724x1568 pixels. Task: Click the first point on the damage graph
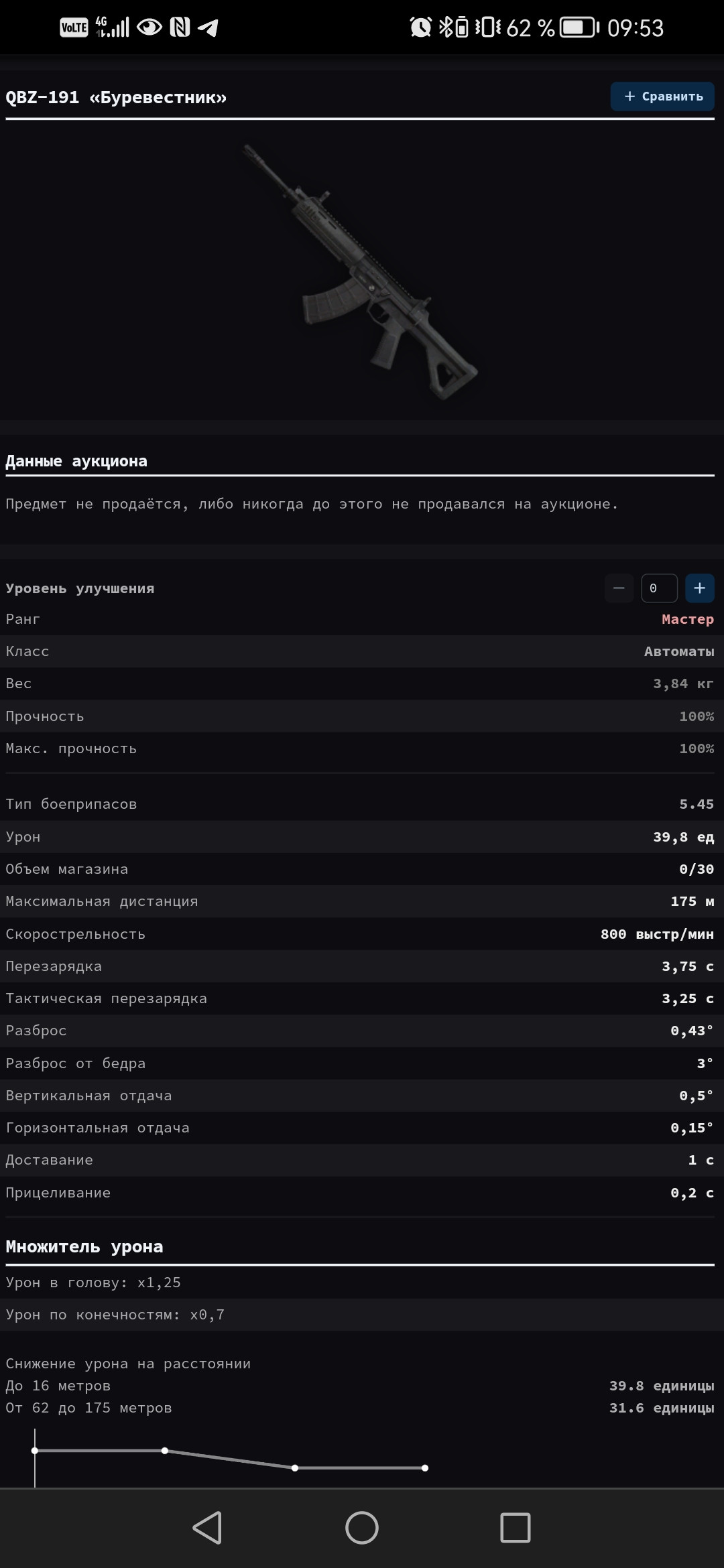[x=35, y=1451]
